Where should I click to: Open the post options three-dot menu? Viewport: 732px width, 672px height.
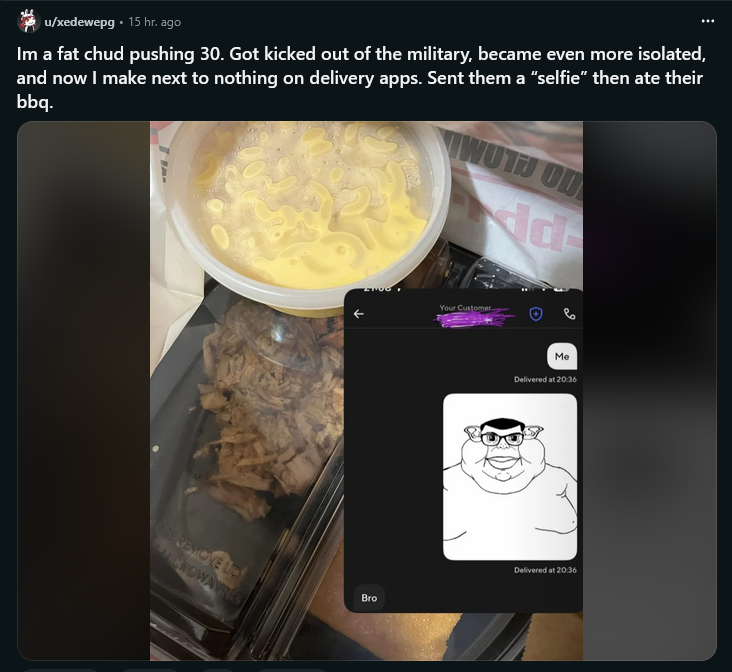707,21
